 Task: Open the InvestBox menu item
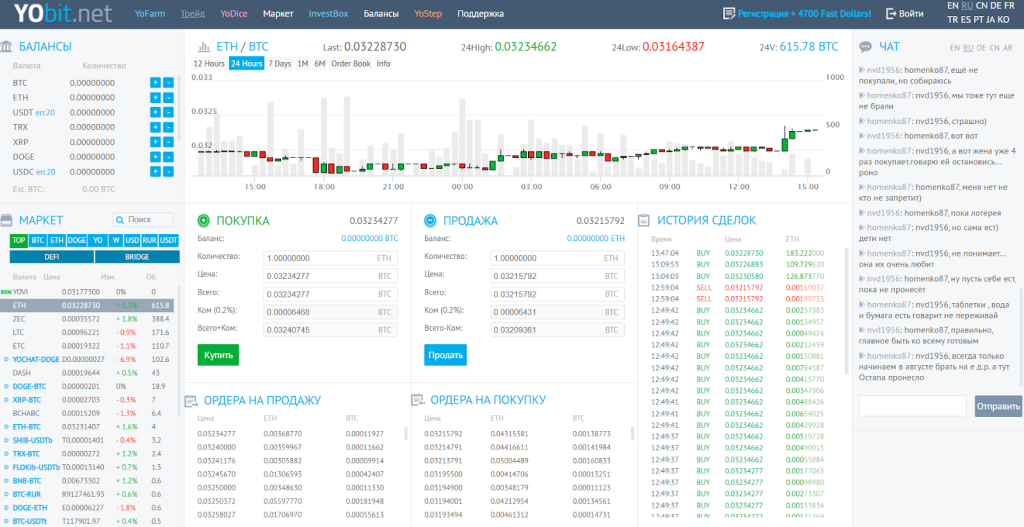(x=328, y=14)
